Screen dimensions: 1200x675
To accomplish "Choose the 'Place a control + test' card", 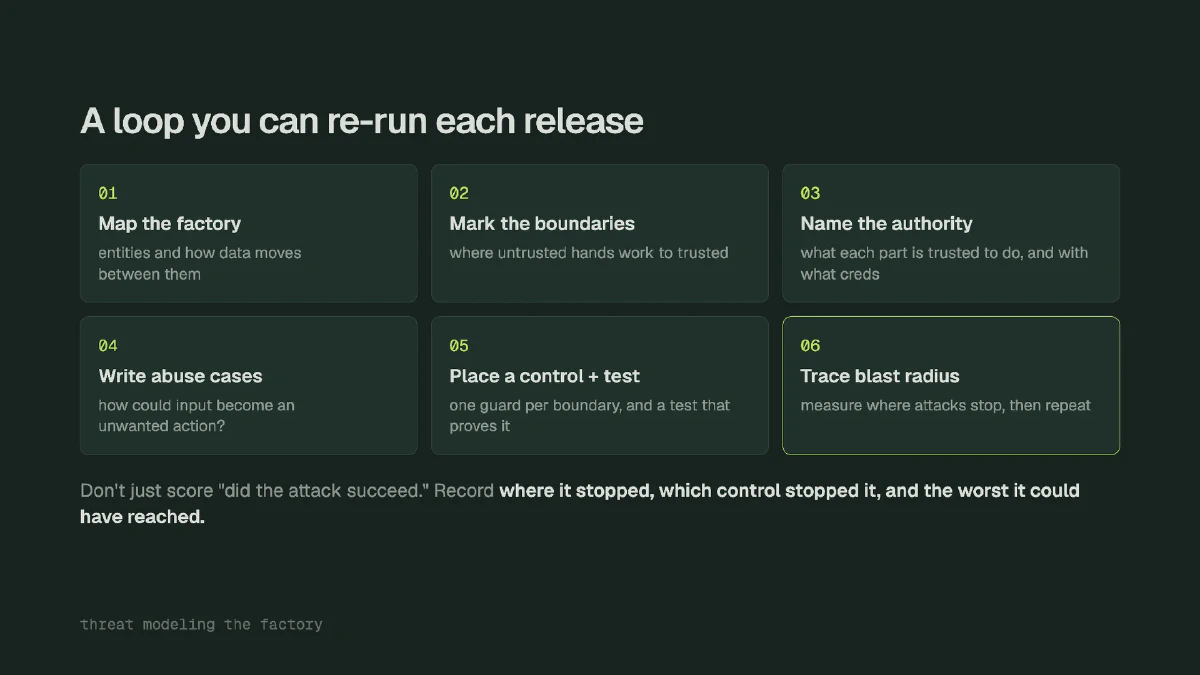I will (600, 386).
